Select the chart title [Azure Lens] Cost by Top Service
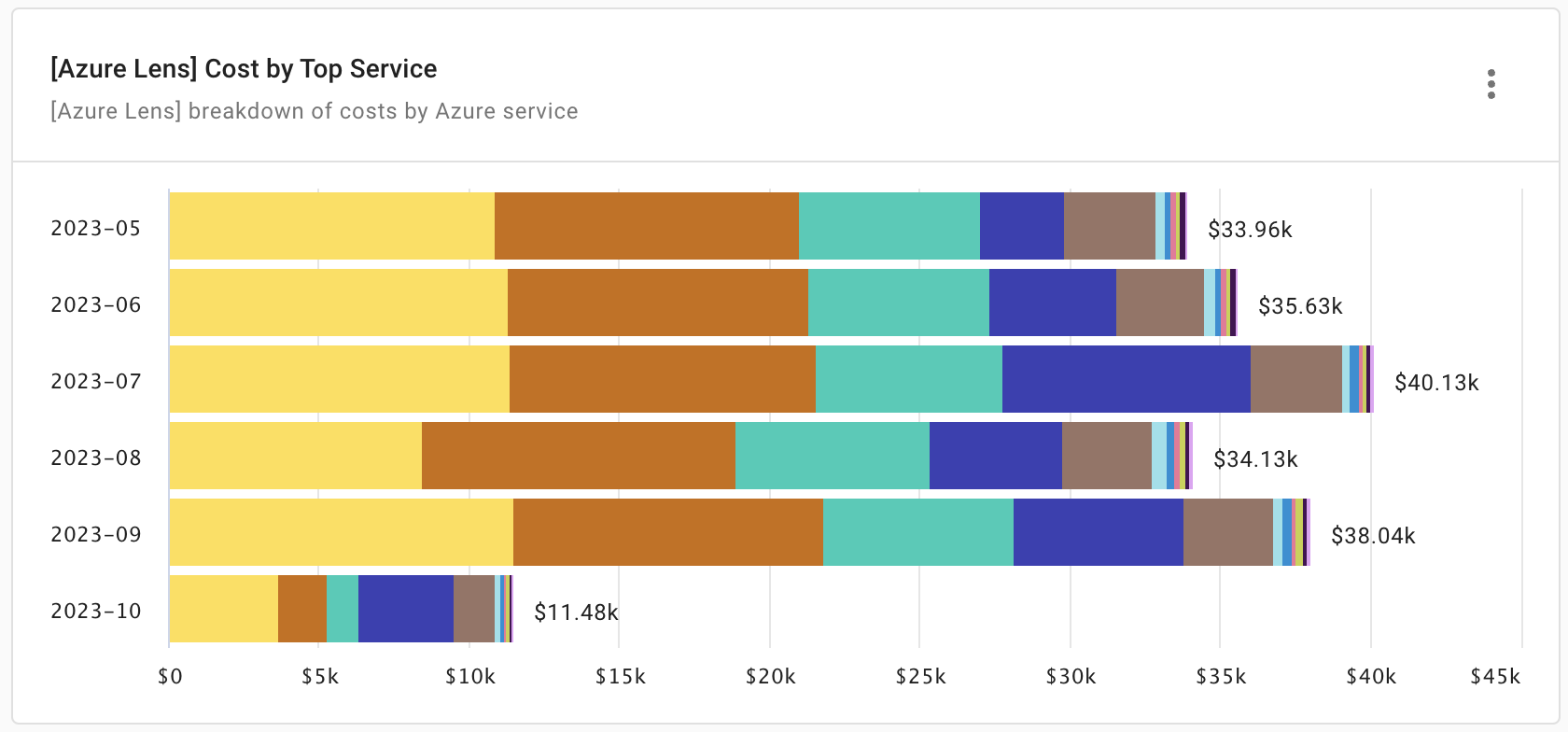 tap(244, 68)
